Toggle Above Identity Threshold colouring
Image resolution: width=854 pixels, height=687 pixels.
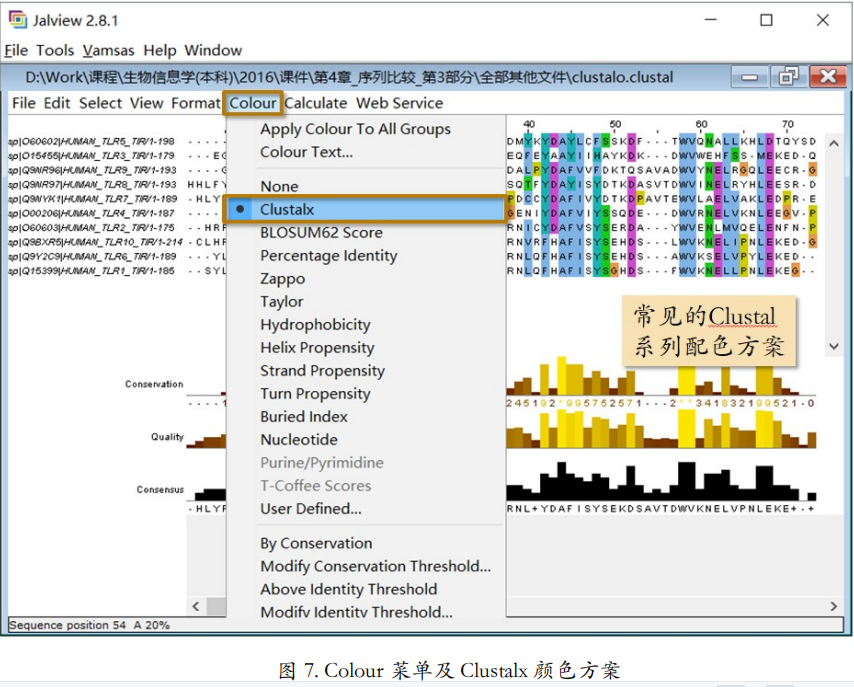pos(366,589)
